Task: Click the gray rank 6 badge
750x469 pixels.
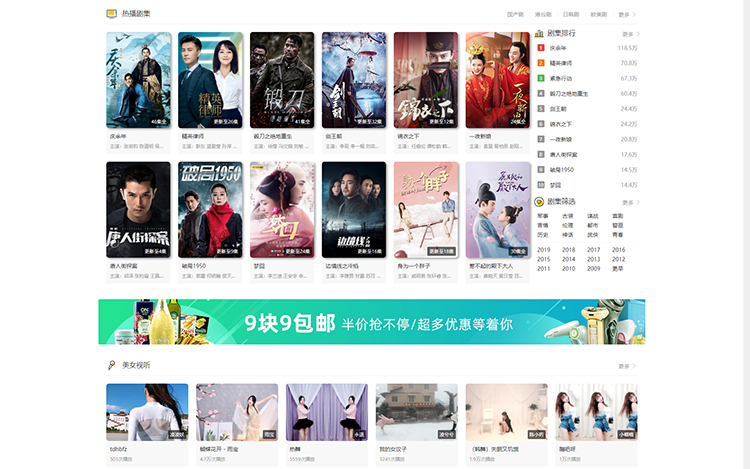Action: click(541, 124)
